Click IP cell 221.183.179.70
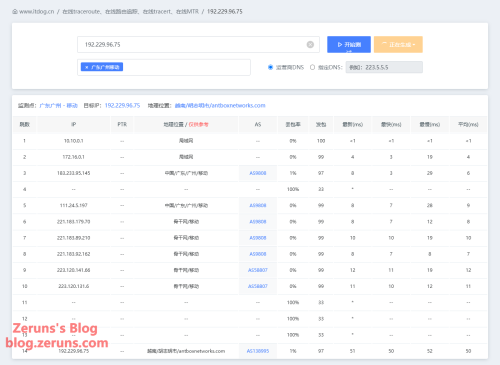This screenshot has height=365, width=500. pos(73,222)
